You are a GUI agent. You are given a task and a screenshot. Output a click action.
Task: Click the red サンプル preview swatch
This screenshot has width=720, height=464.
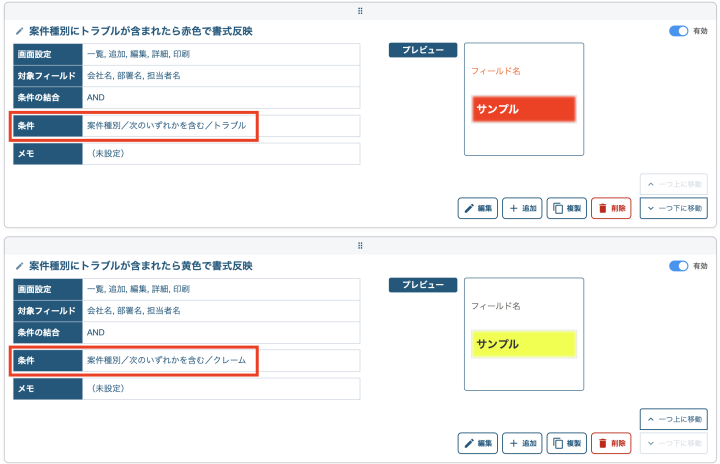[x=524, y=109]
